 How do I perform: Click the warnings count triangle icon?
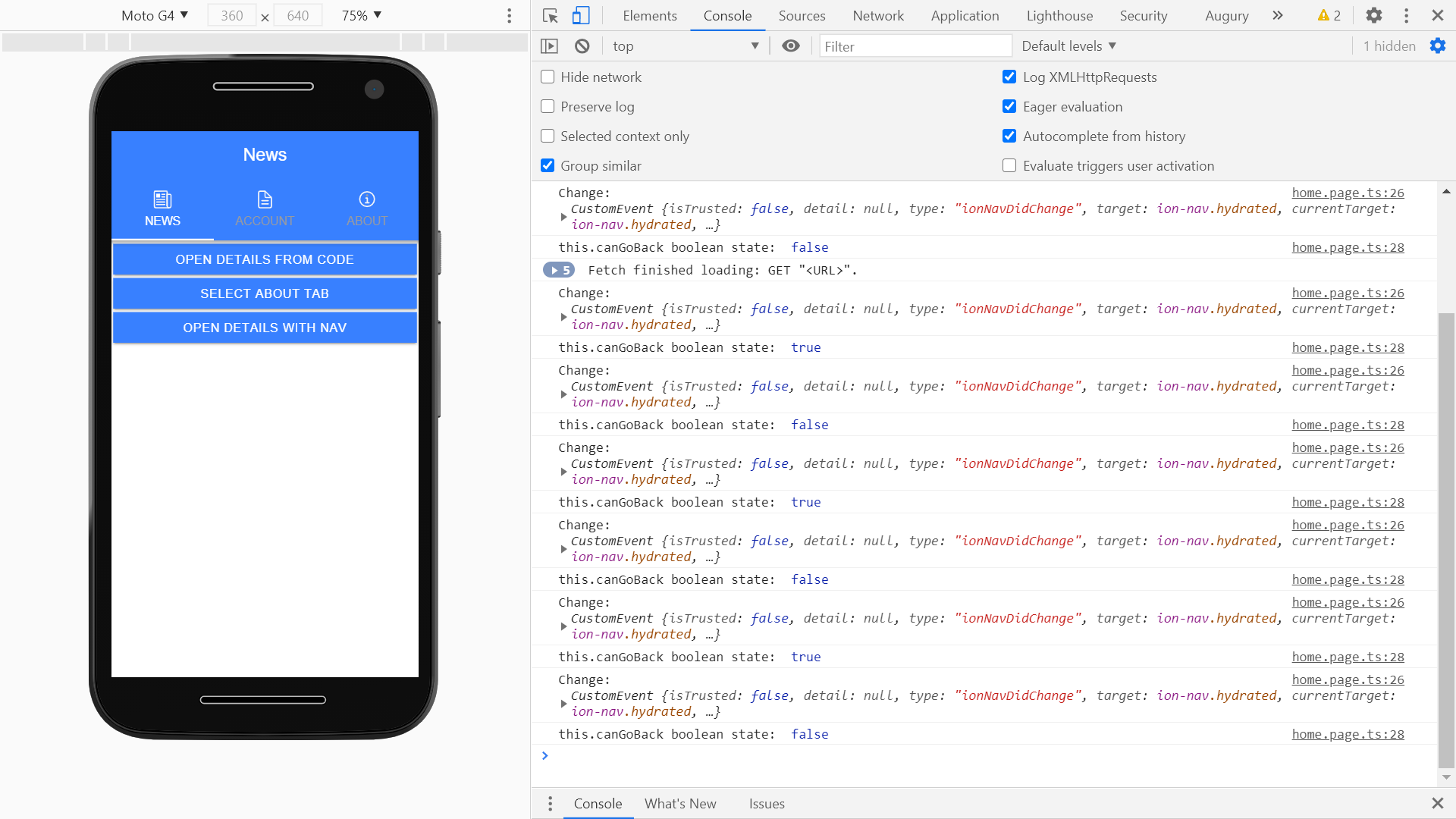pyautogui.click(x=1323, y=15)
